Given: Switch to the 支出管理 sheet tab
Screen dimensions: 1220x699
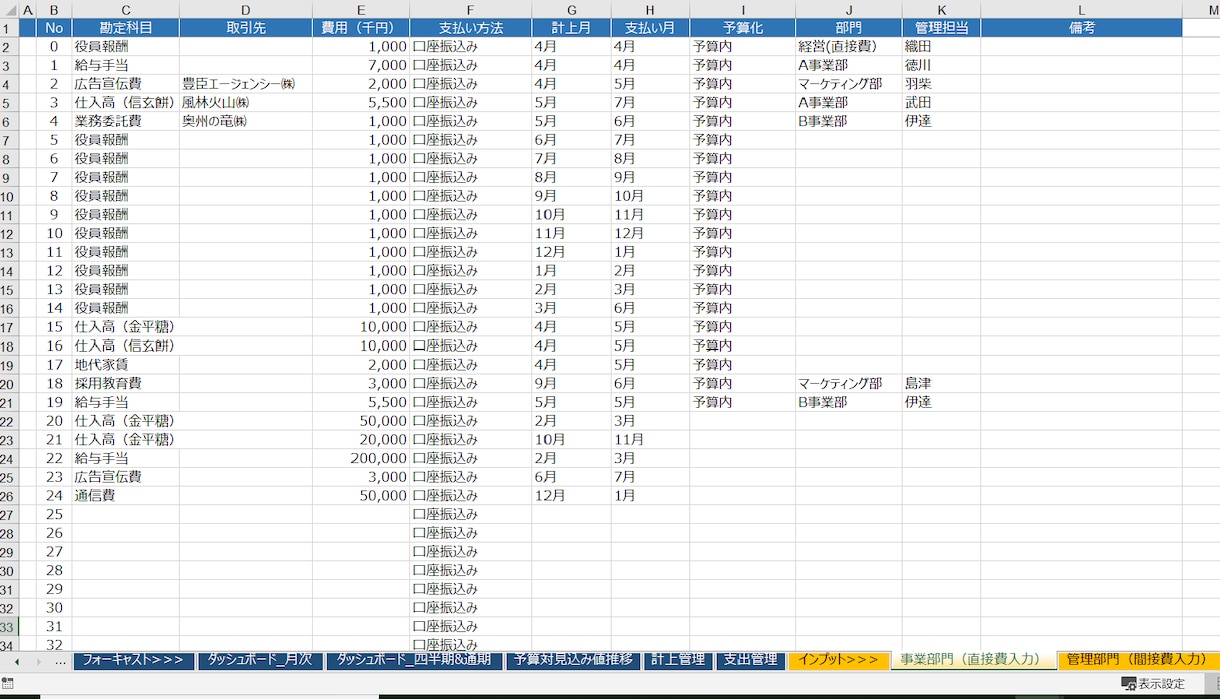Looking at the screenshot, I should pyautogui.click(x=750, y=660).
